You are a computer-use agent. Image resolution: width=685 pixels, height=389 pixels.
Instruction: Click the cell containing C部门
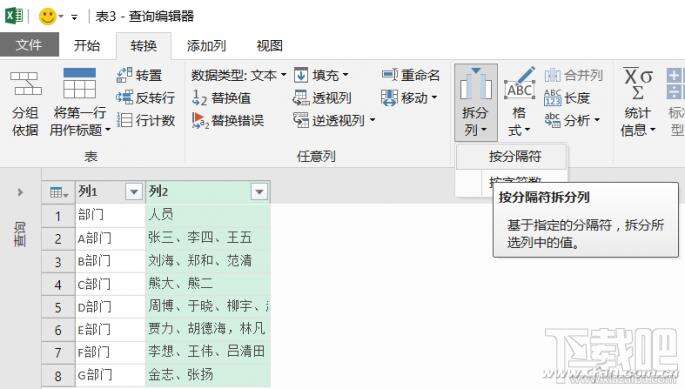pos(110,284)
